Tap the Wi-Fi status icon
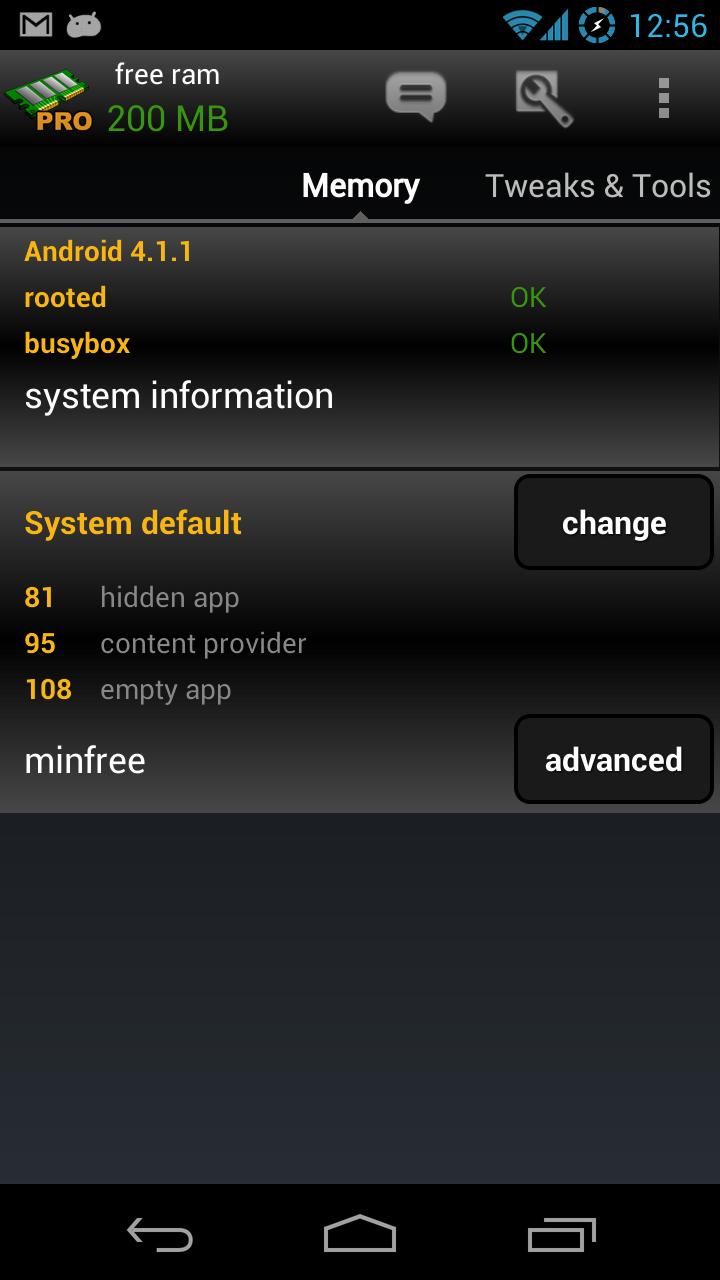The image size is (720, 1280). coord(522,24)
